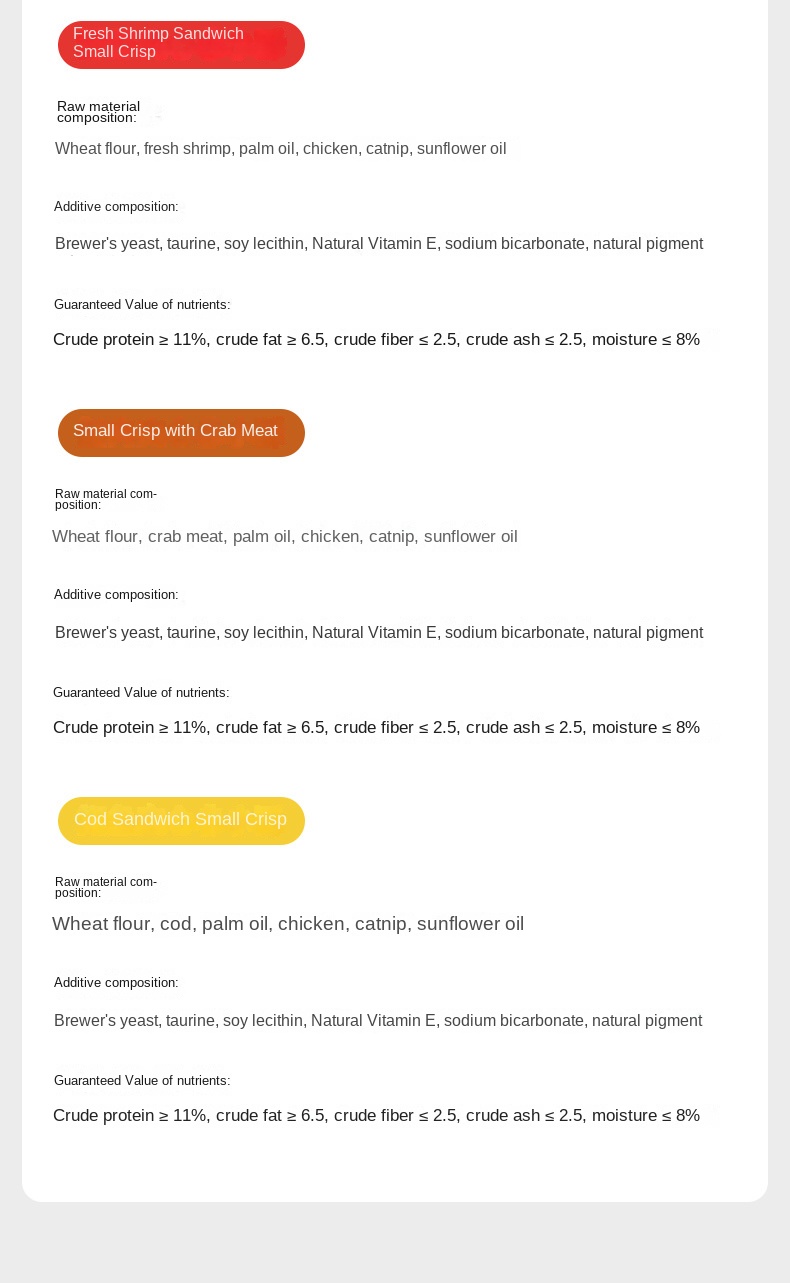Select the crude protein line under Crab Meat
The width and height of the screenshot is (790, 1283).
376,728
